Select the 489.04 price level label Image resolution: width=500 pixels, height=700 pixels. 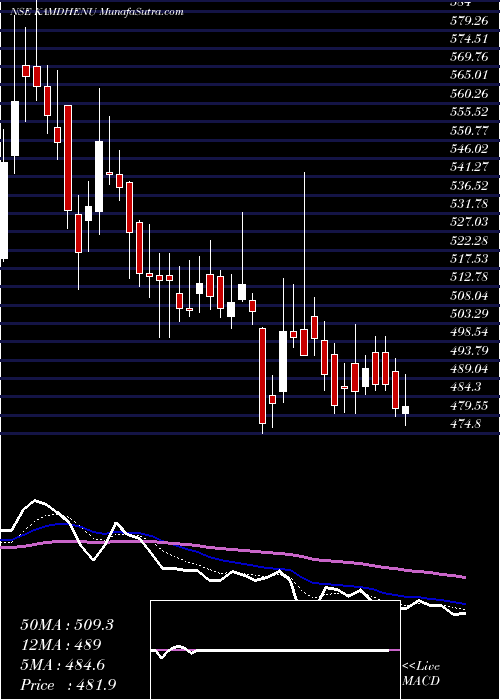(469, 368)
